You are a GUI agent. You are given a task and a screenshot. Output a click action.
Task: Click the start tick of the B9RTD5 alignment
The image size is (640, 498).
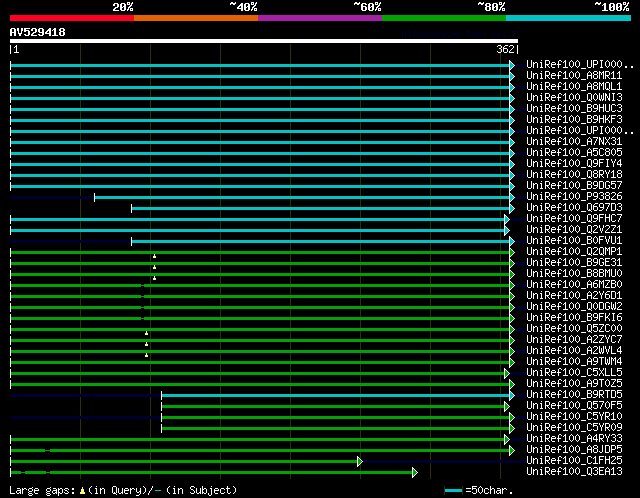(x=162, y=396)
